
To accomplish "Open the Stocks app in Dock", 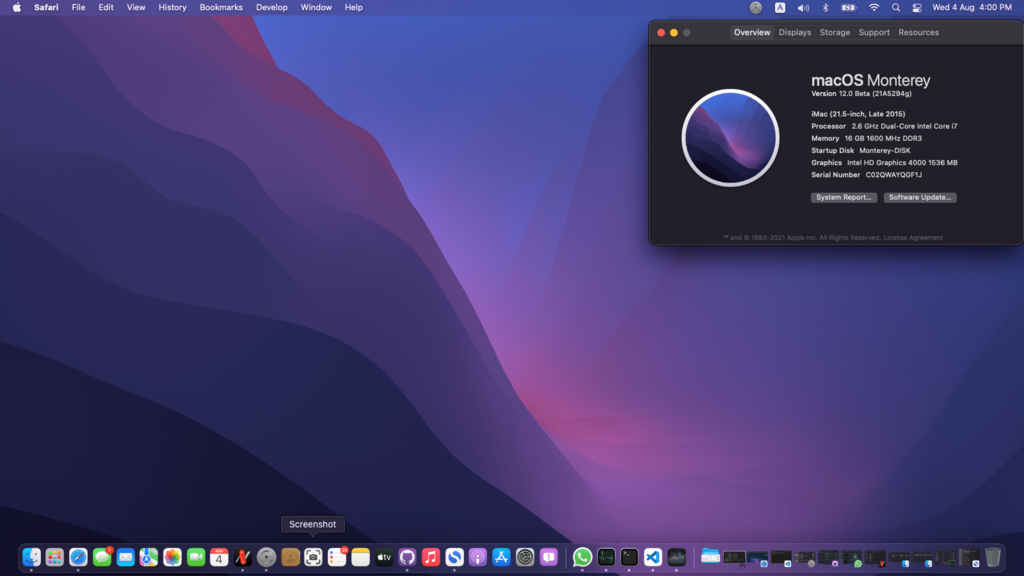I will [x=677, y=557].
